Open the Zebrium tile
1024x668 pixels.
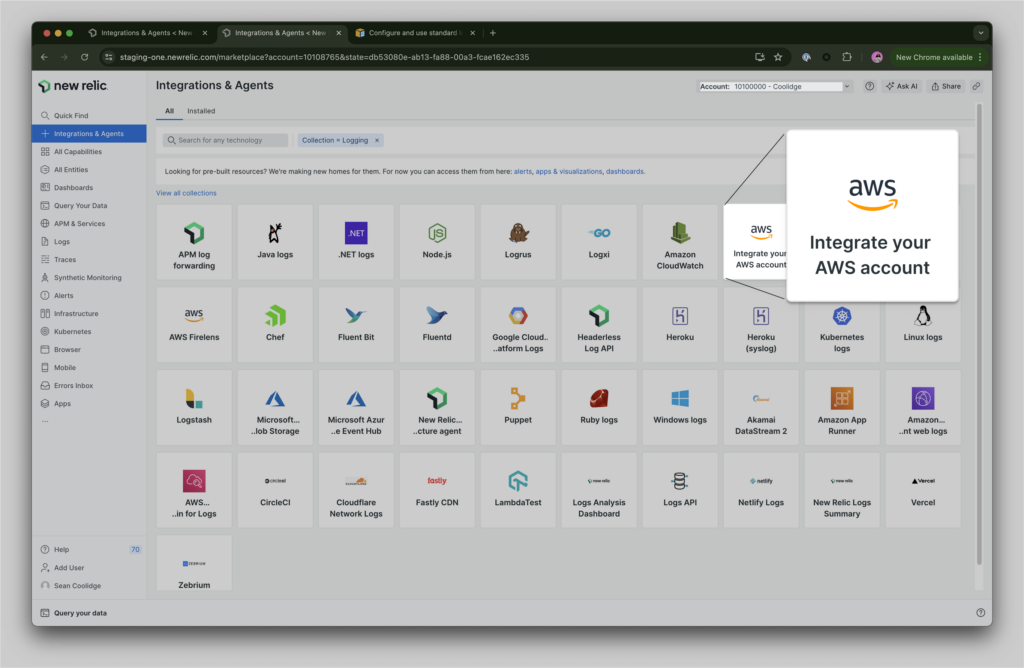194,563
